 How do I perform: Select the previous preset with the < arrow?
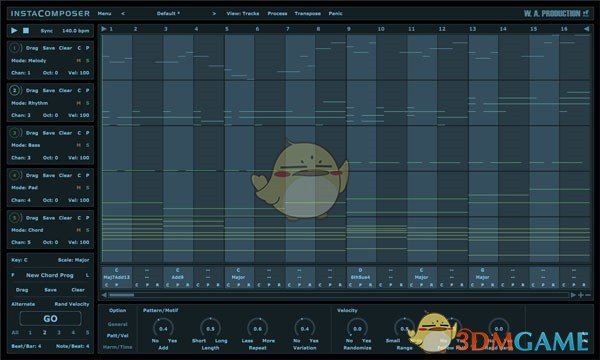pos(123,13)
